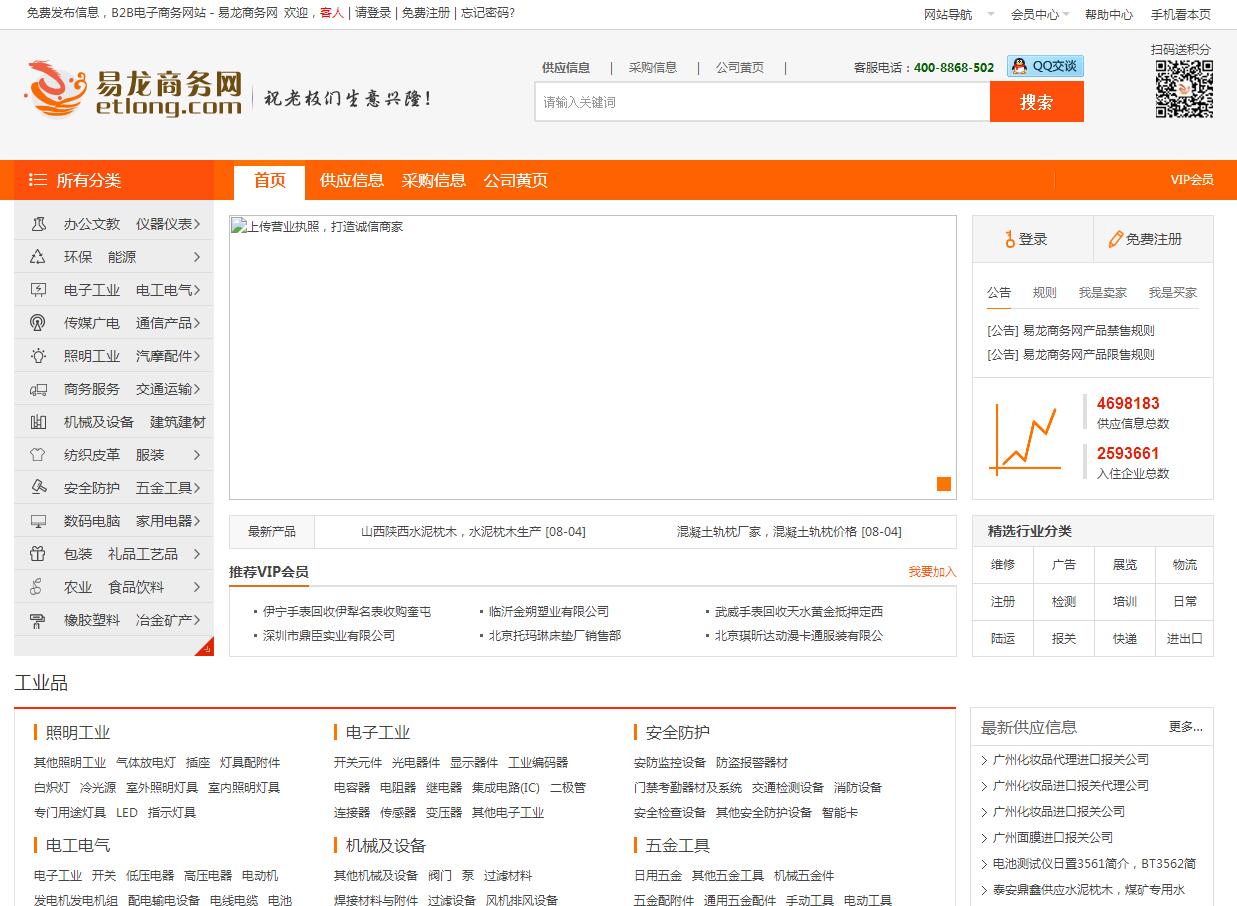
Task: Click the digital computer monitor icon
Action: tap(38, 521)
